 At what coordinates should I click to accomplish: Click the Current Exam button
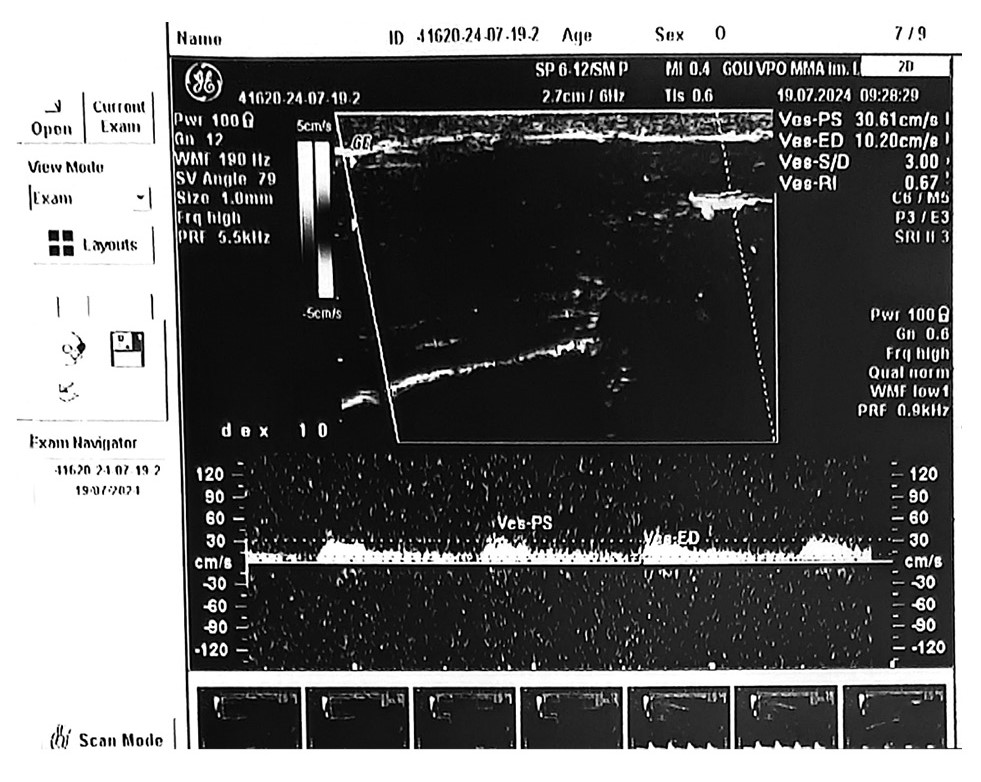[119, 117]
